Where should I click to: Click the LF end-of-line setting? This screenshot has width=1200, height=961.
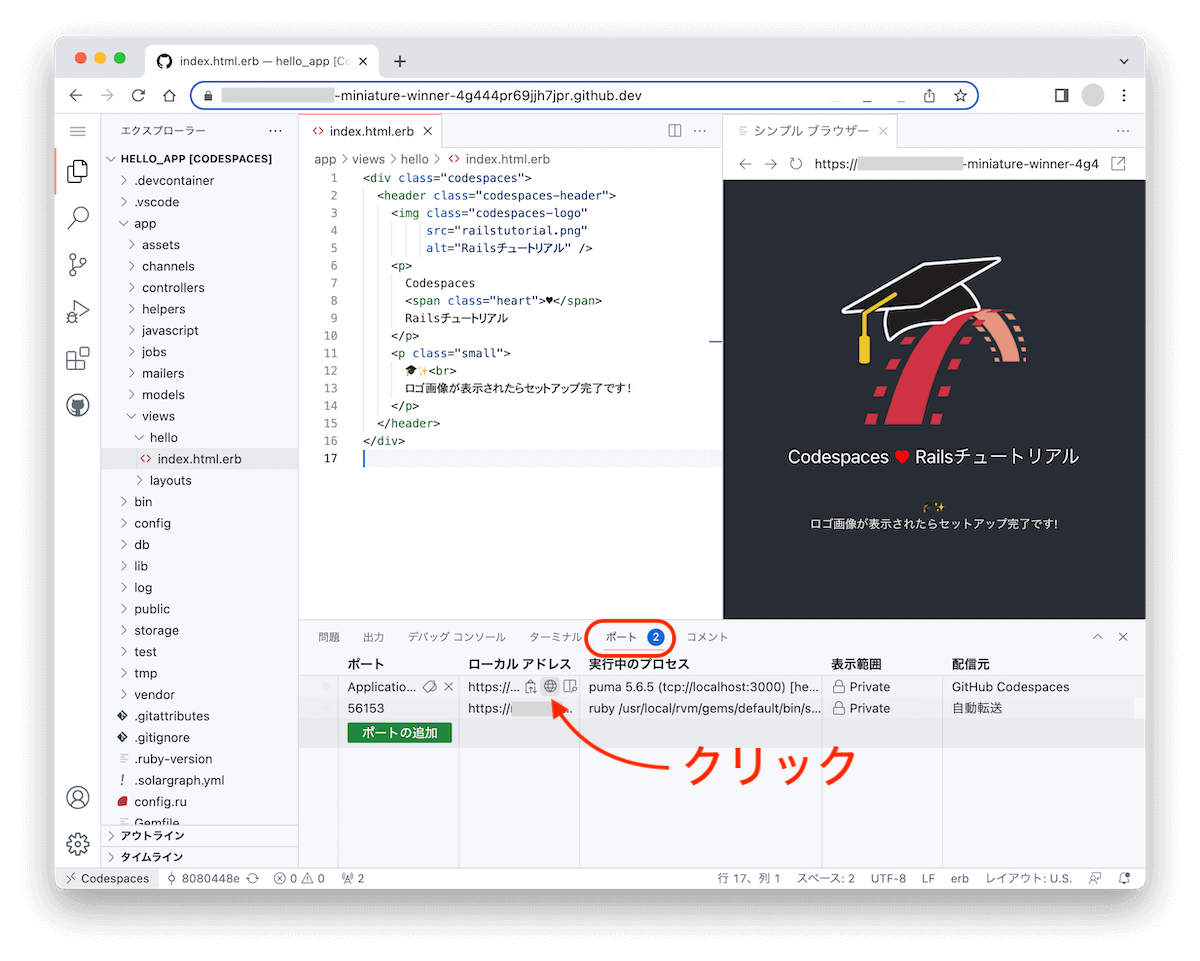(928, 878)
